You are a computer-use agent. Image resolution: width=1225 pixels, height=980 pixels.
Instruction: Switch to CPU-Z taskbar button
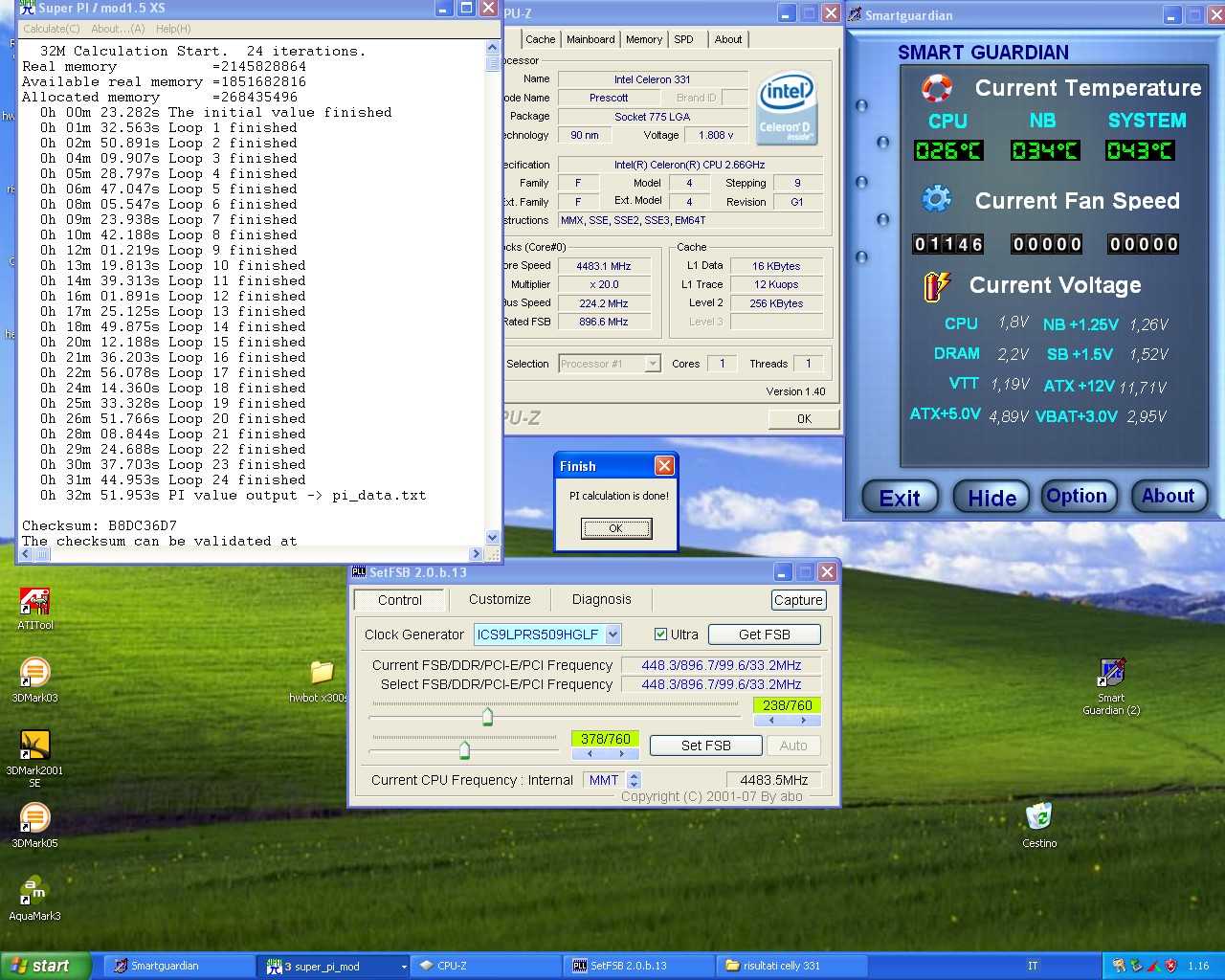point(487,966)
